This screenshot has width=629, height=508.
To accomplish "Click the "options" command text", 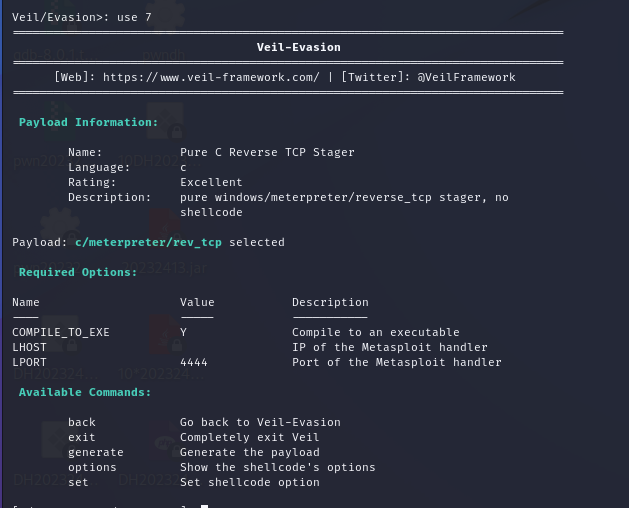I will 92,467.
